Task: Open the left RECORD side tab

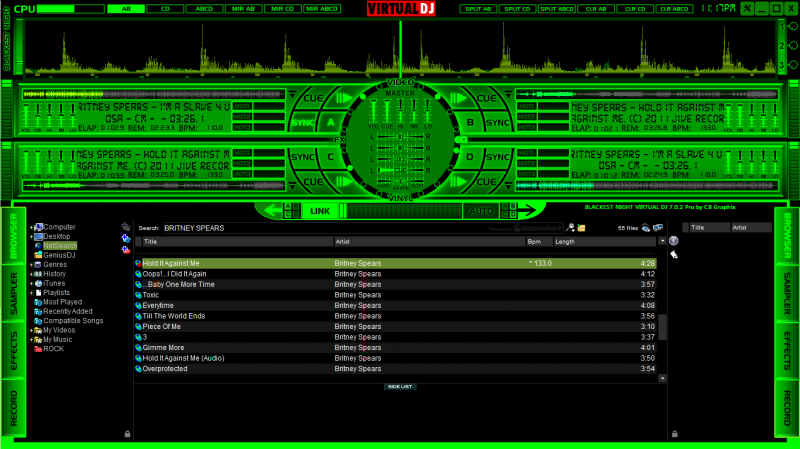Action: pyautogui.click(x=13, y=408)
